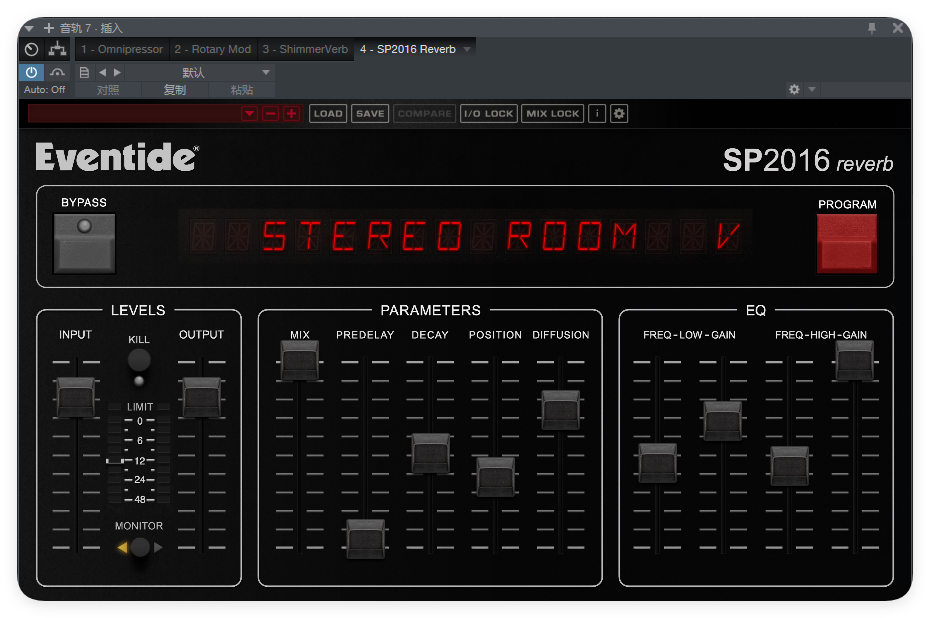Click the round clock-style icon left of the plugin tabs
This screenshot has height=618, width=930.
click(31, 49)
